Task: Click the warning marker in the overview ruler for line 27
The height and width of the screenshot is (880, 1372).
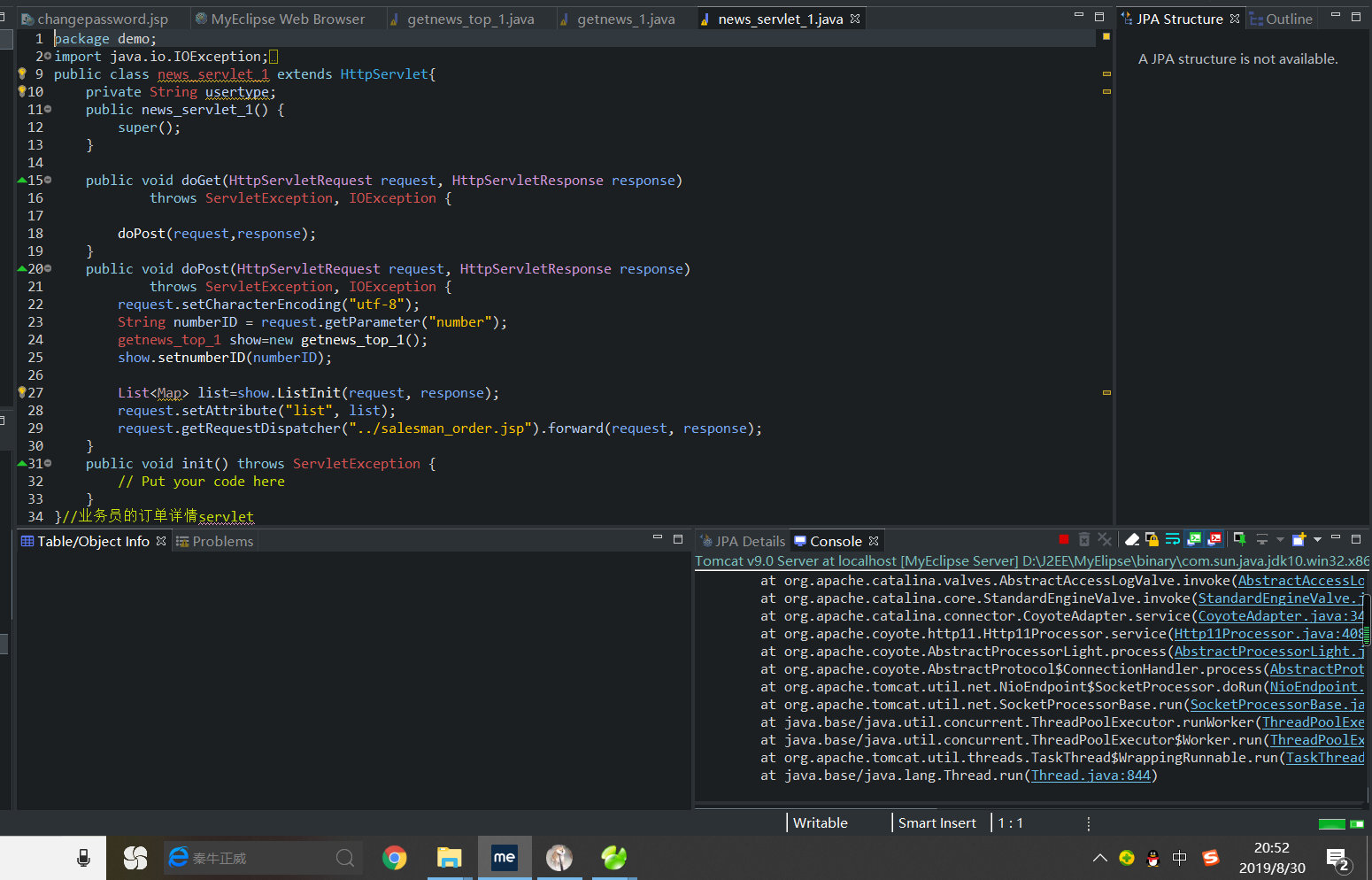Action: pyautogui.click(x=1106, y=392)
